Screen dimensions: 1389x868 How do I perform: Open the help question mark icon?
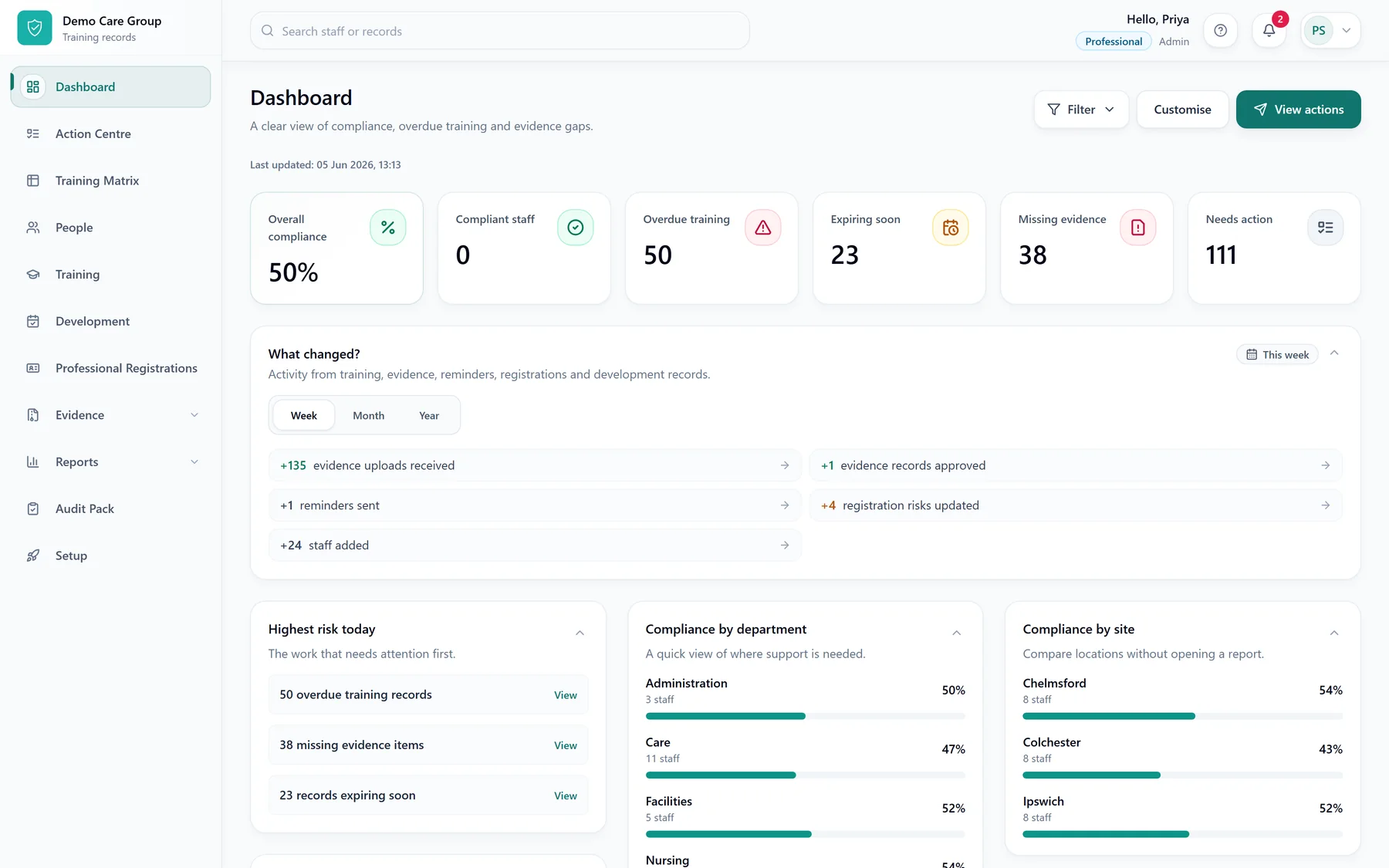pyautogui.click(x=1220, y=31)
